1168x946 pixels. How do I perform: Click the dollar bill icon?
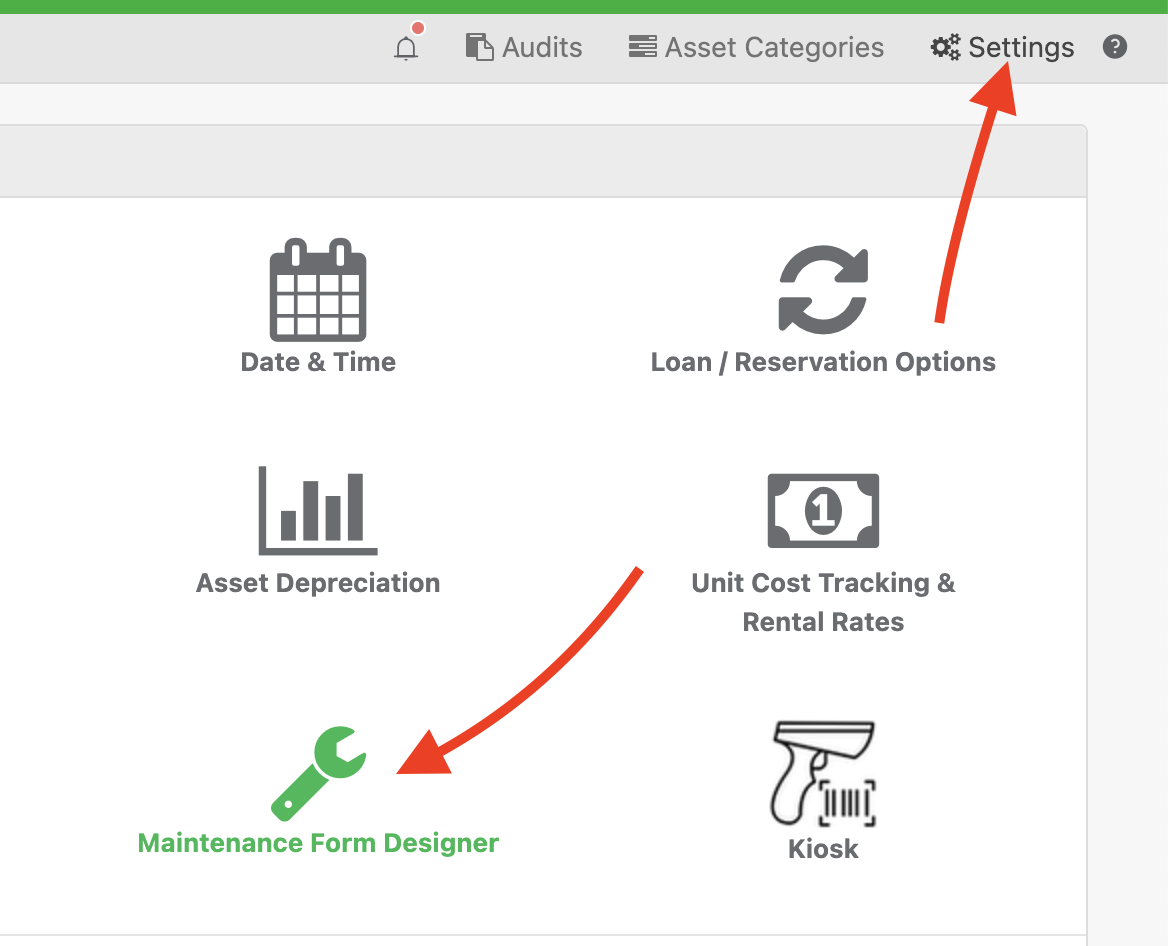coord(823,510)
